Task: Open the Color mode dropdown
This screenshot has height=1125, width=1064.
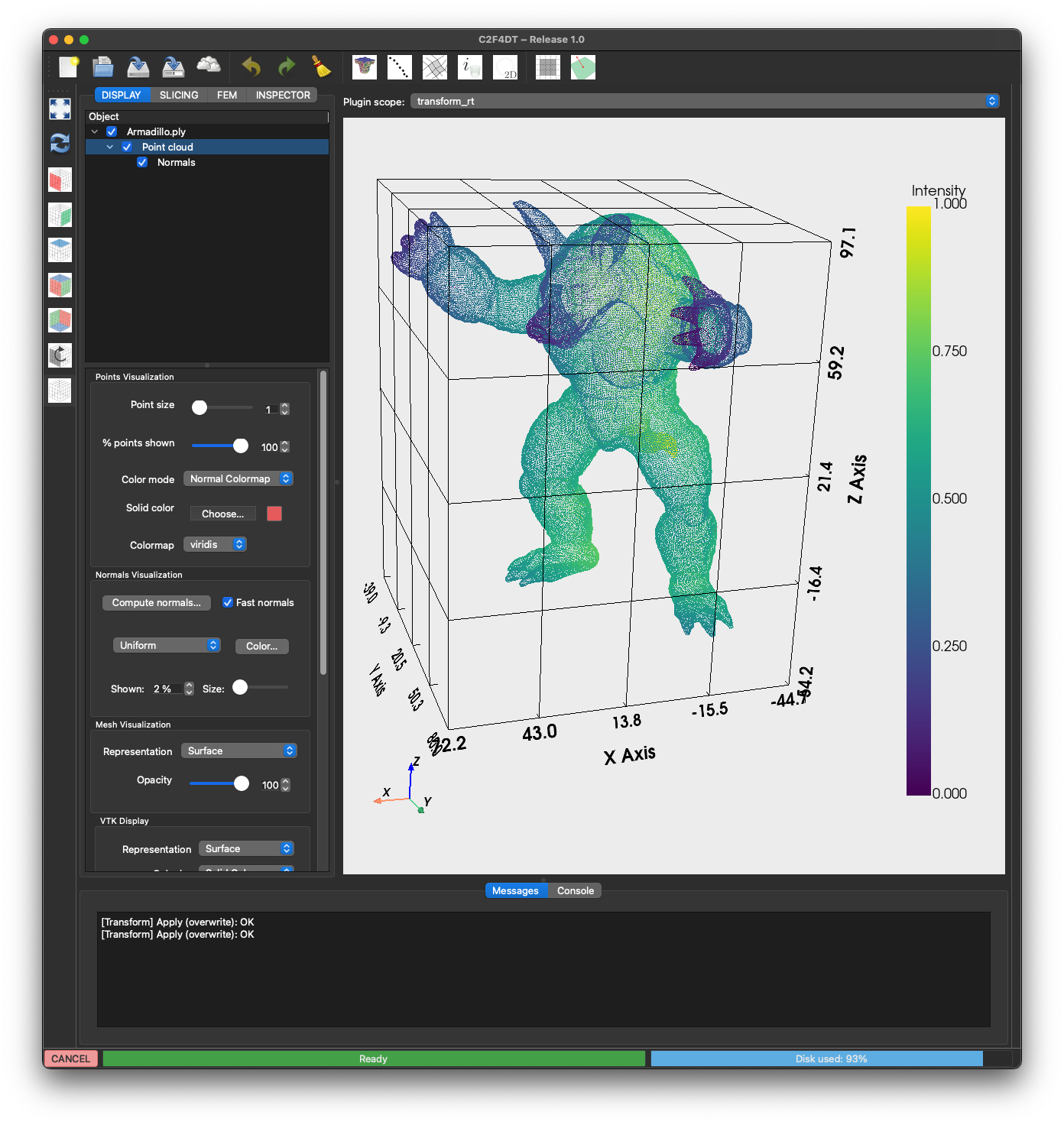Action: pos(238,478)
